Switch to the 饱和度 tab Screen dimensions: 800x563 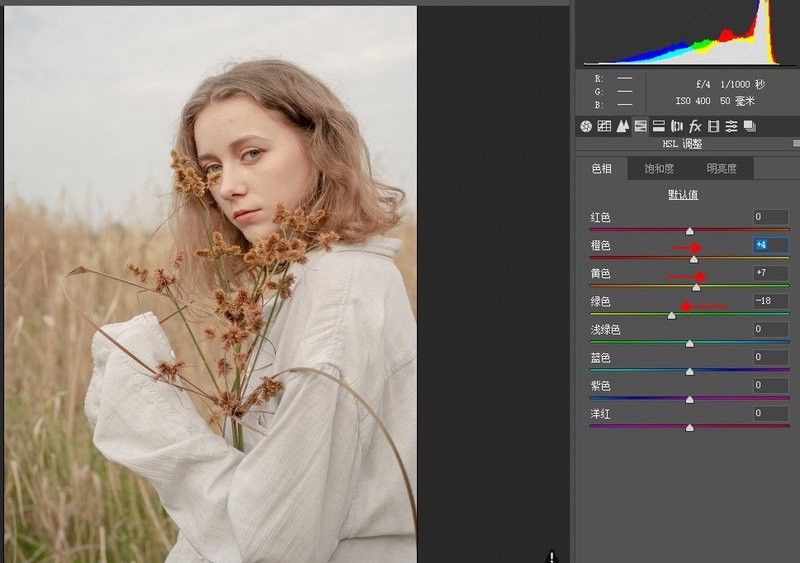(659, 169)
